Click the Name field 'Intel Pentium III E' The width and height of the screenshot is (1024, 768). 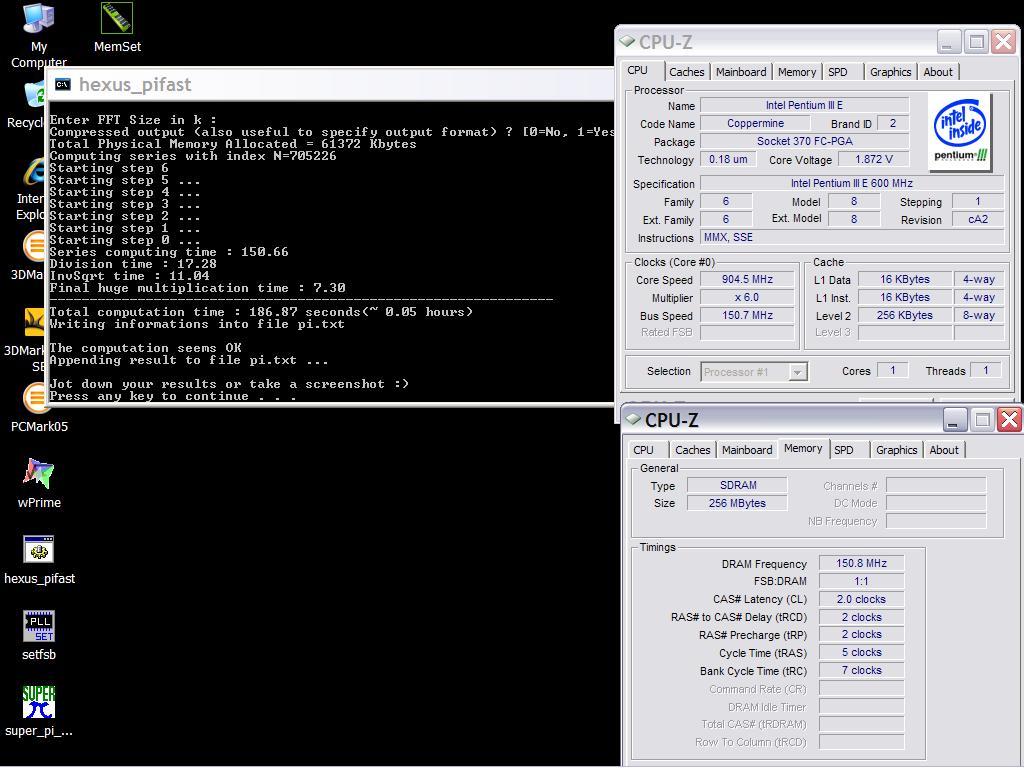(804, 105)
